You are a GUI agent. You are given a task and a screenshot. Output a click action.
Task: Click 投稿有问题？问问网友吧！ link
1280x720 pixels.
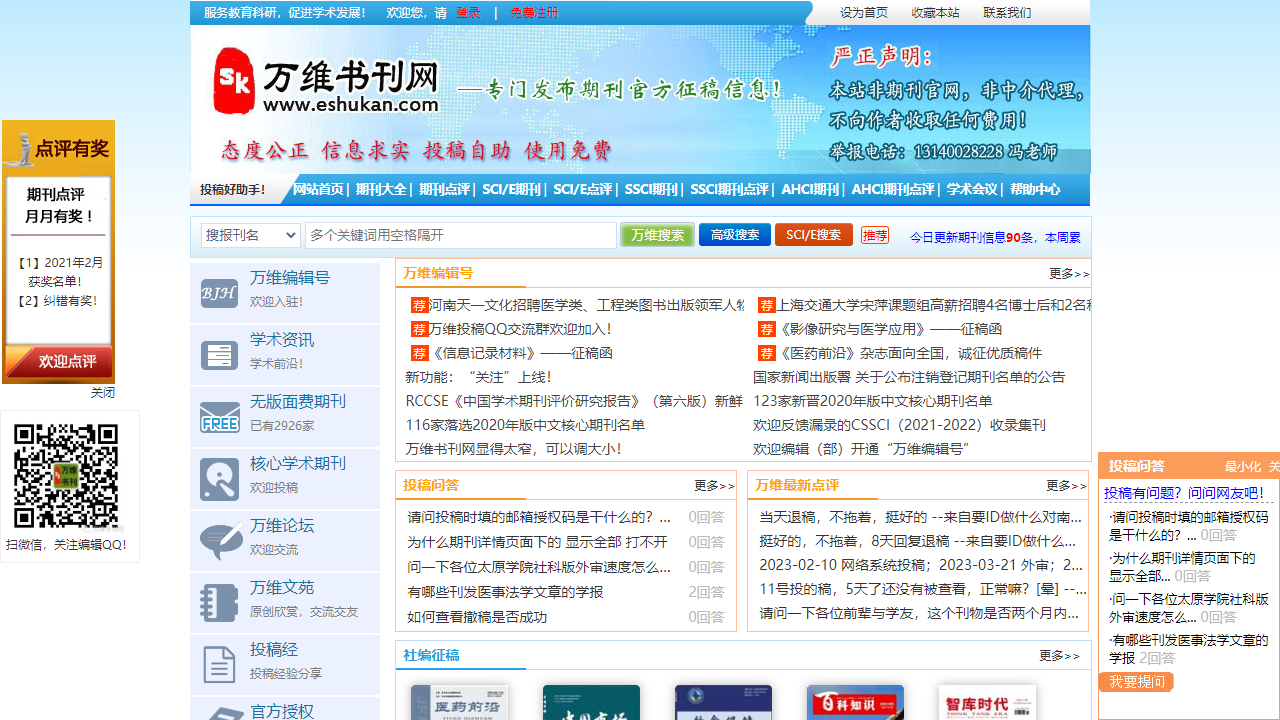click(1184, 493)
